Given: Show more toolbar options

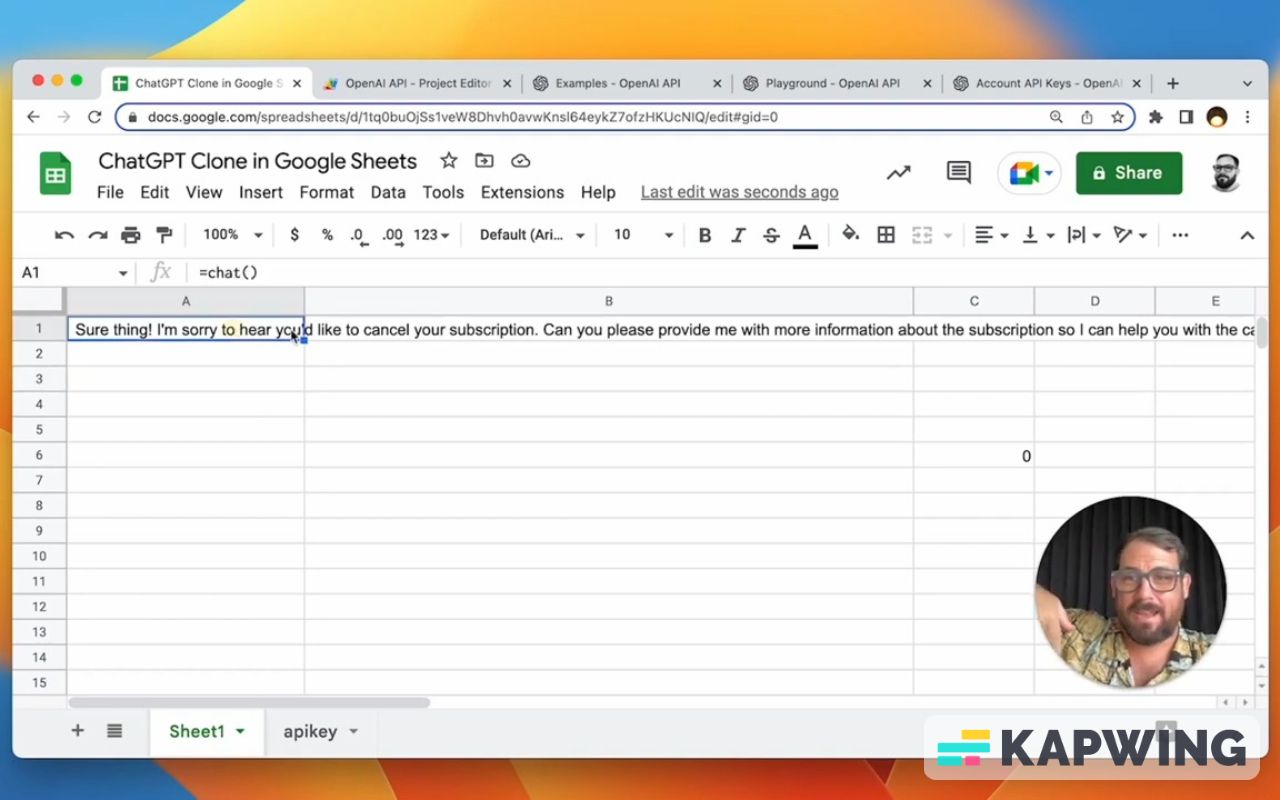Looking at the screenshot, I should [1180, 235].
